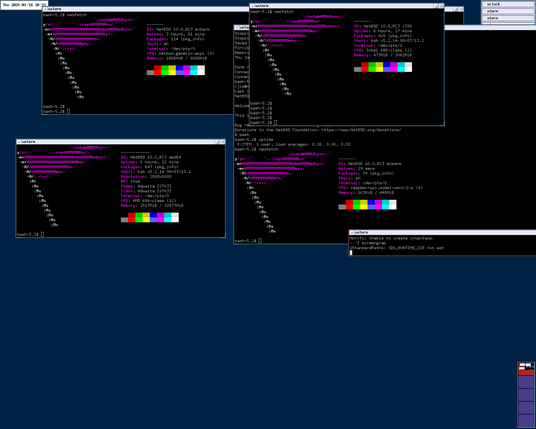Open title menu icon of raspberrypi xterm window
The width and height of the screenshot is (536, 429).
237,27
